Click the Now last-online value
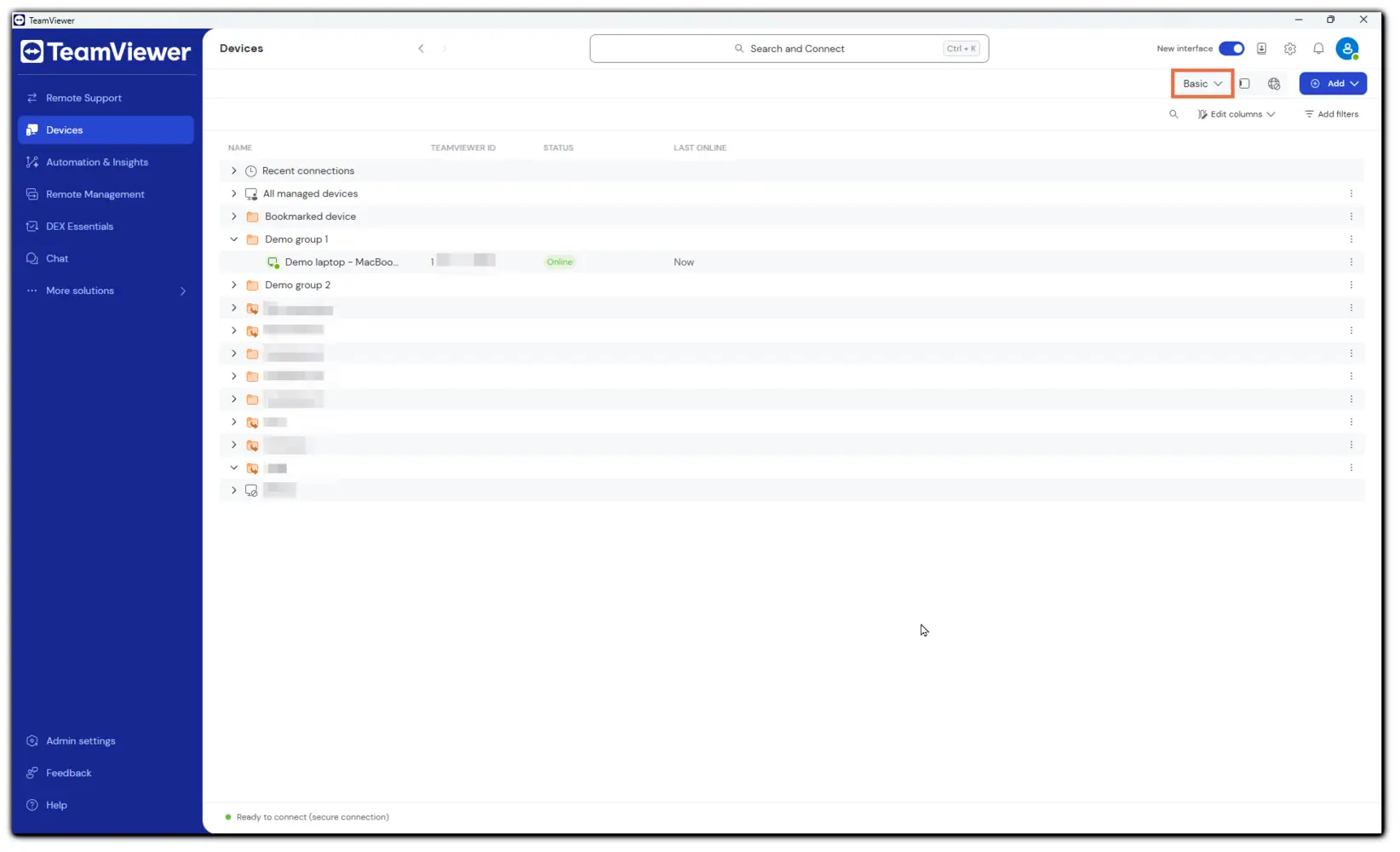 684,262
